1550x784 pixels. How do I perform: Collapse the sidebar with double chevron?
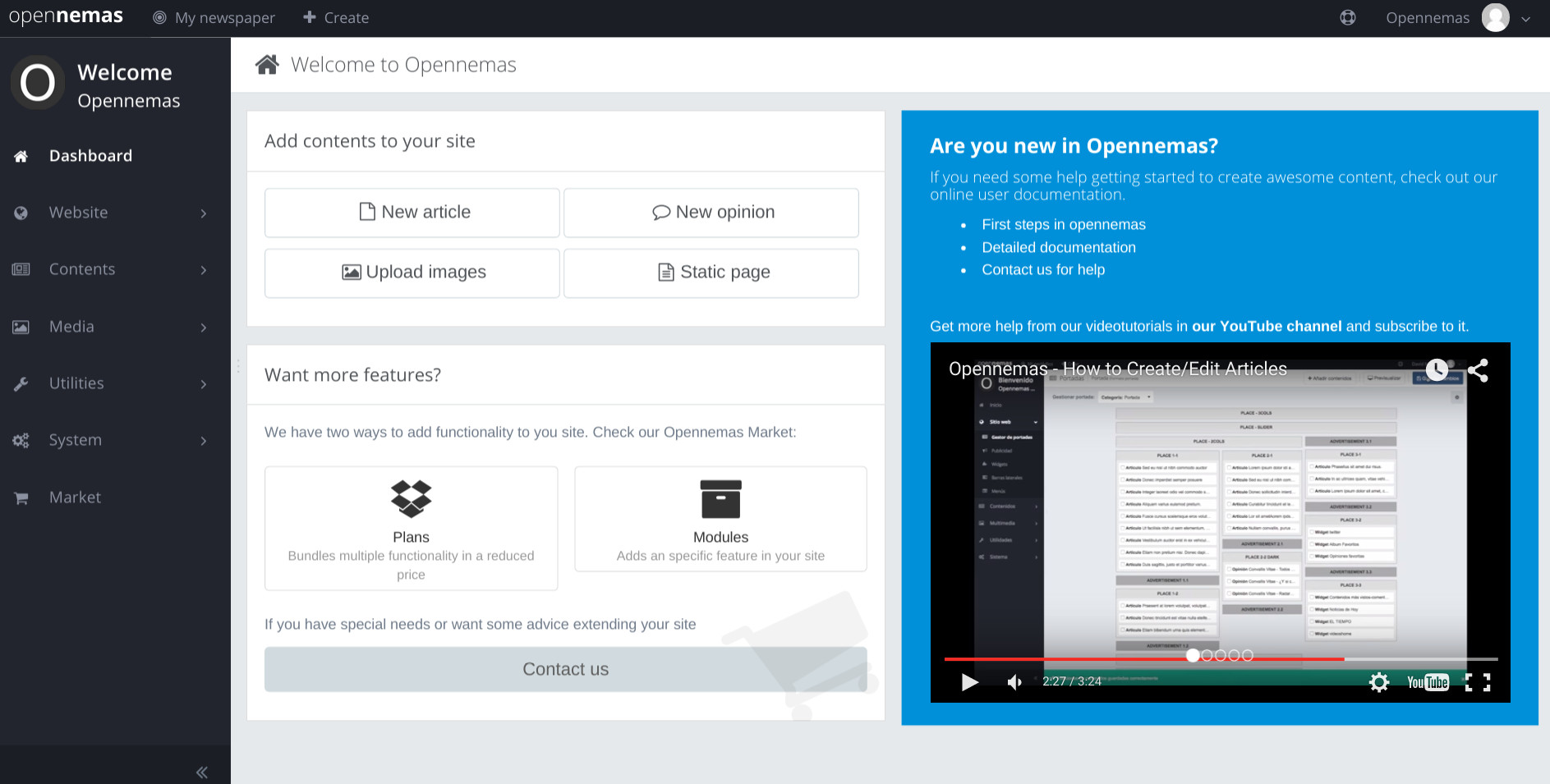[202, 773]
